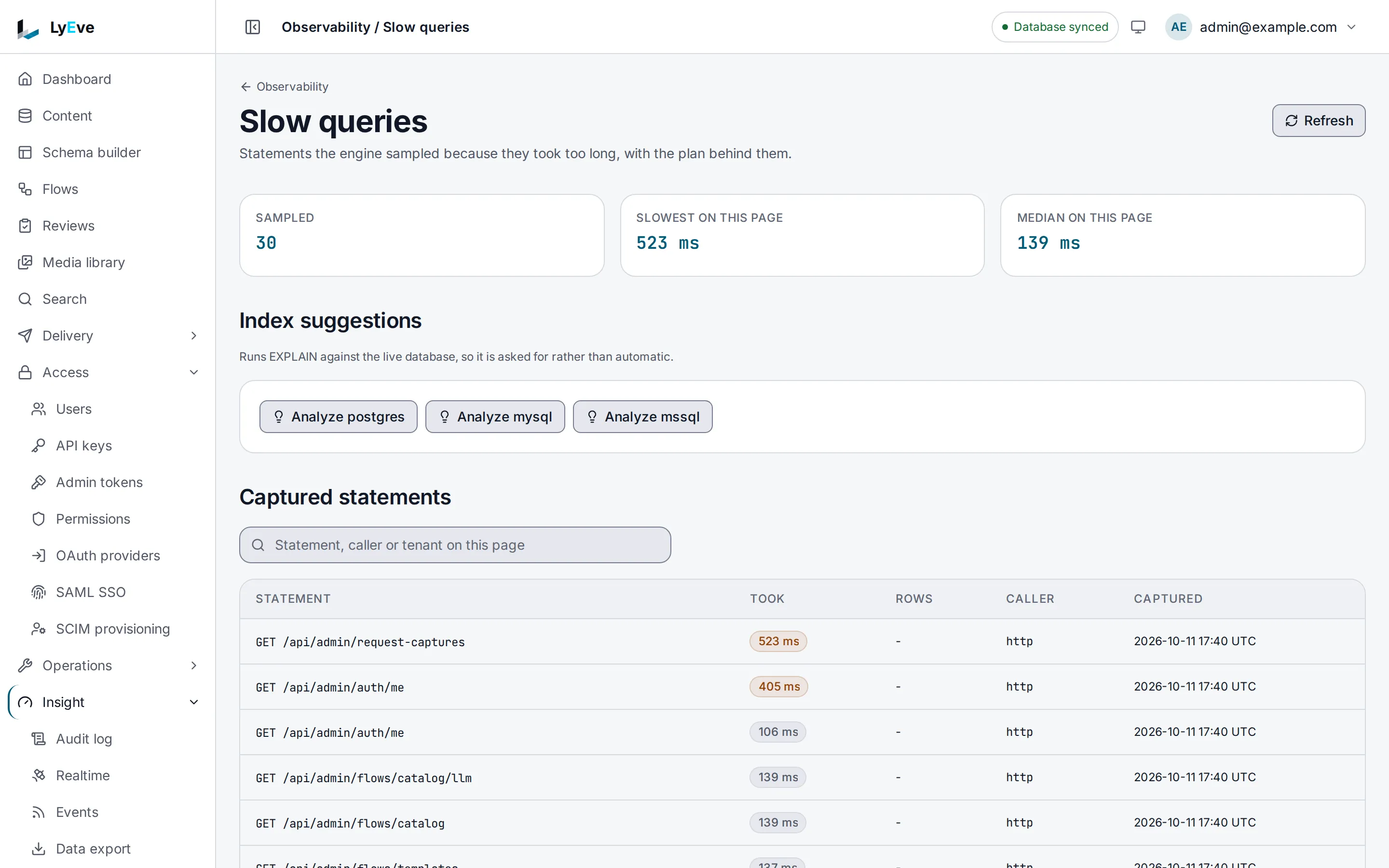Click Analyze postgres button
This screenshot has width=1389, height=868.
click(x=338, y=417)
